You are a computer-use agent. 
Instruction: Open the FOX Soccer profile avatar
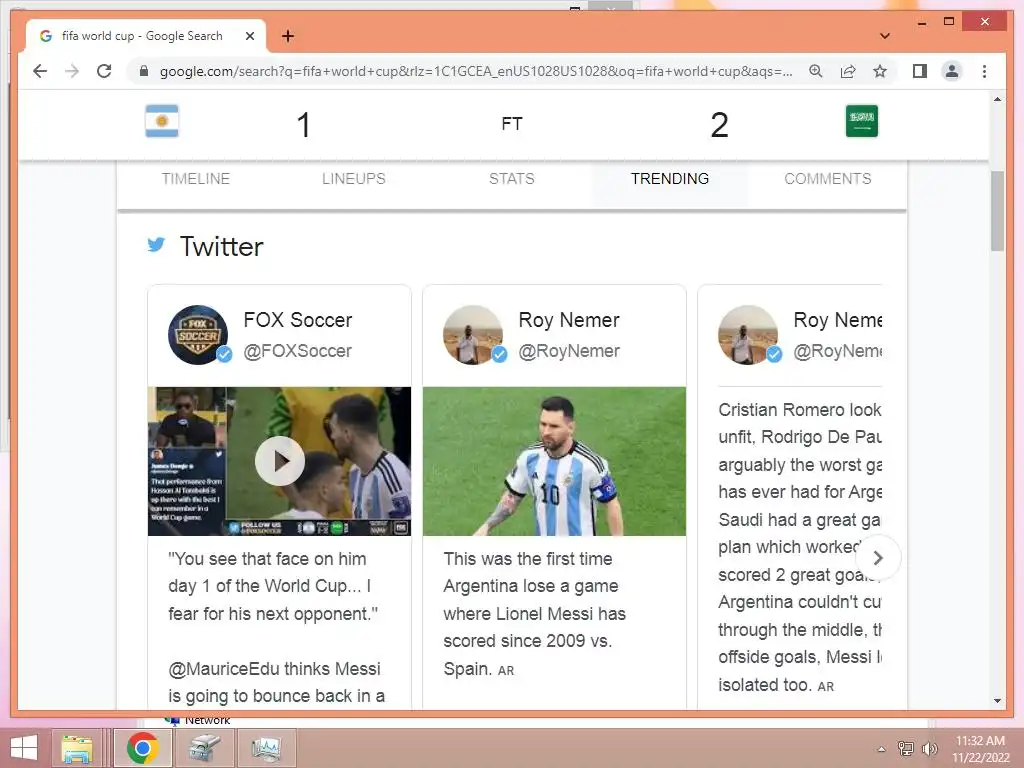pos(199,334)
